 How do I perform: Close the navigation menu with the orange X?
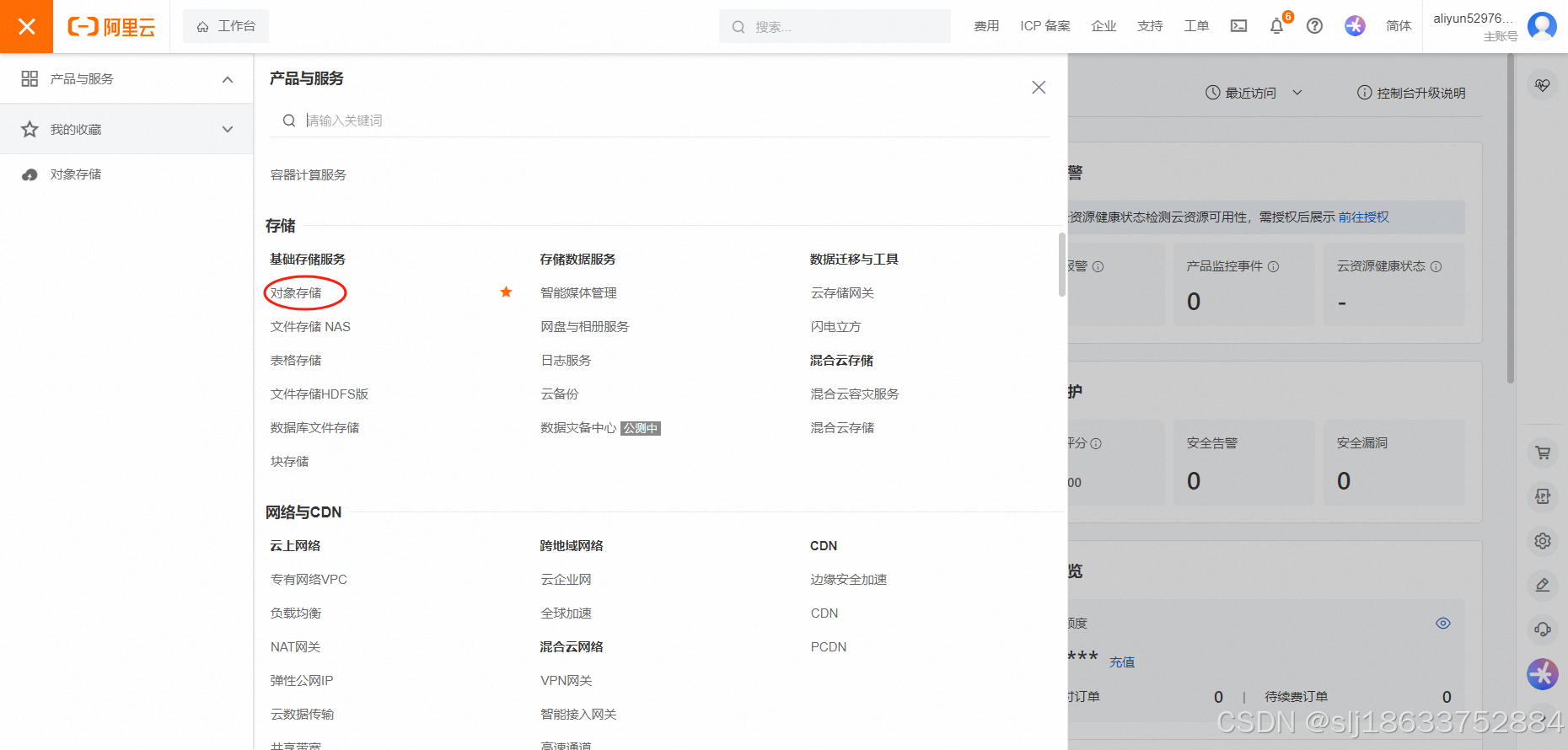26,26
